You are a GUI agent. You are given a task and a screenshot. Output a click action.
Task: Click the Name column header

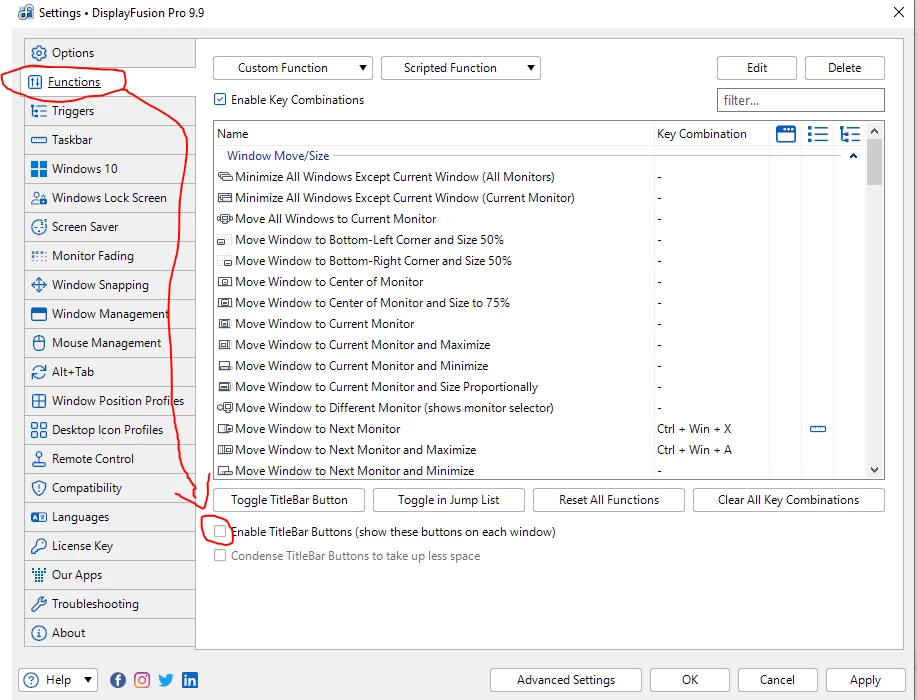(x=434, y=134)
